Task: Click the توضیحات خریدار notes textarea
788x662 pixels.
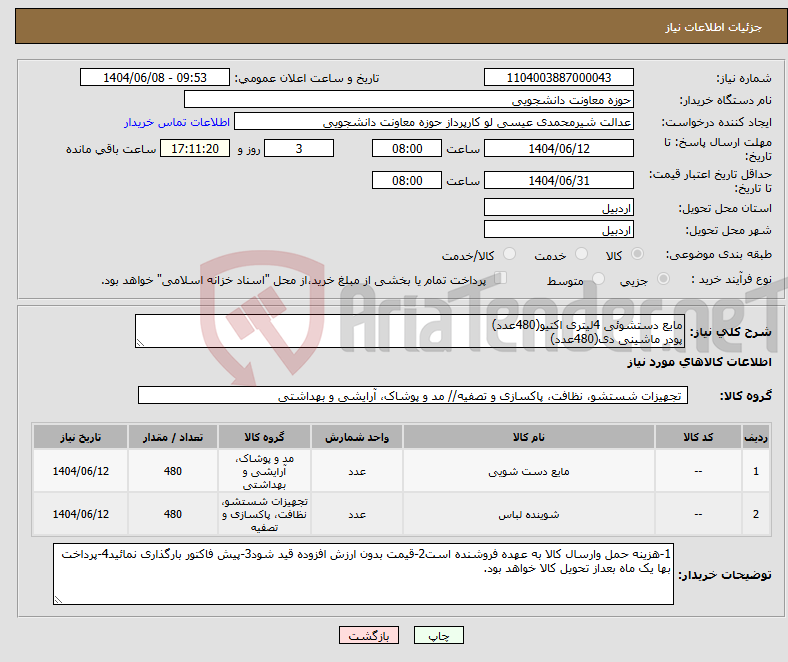Action: 363,574
